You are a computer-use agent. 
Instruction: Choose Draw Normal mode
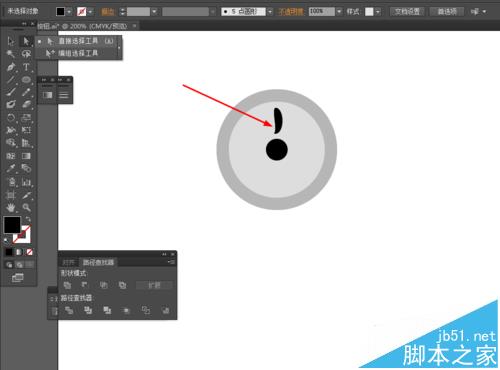[x=9, y=265]
